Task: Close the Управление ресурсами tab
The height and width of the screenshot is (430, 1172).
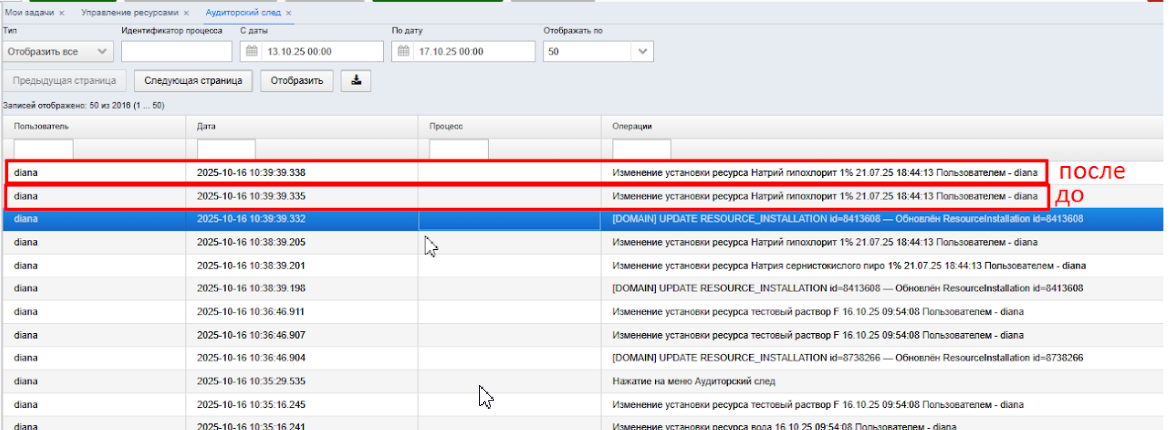Action: [186, 13]
